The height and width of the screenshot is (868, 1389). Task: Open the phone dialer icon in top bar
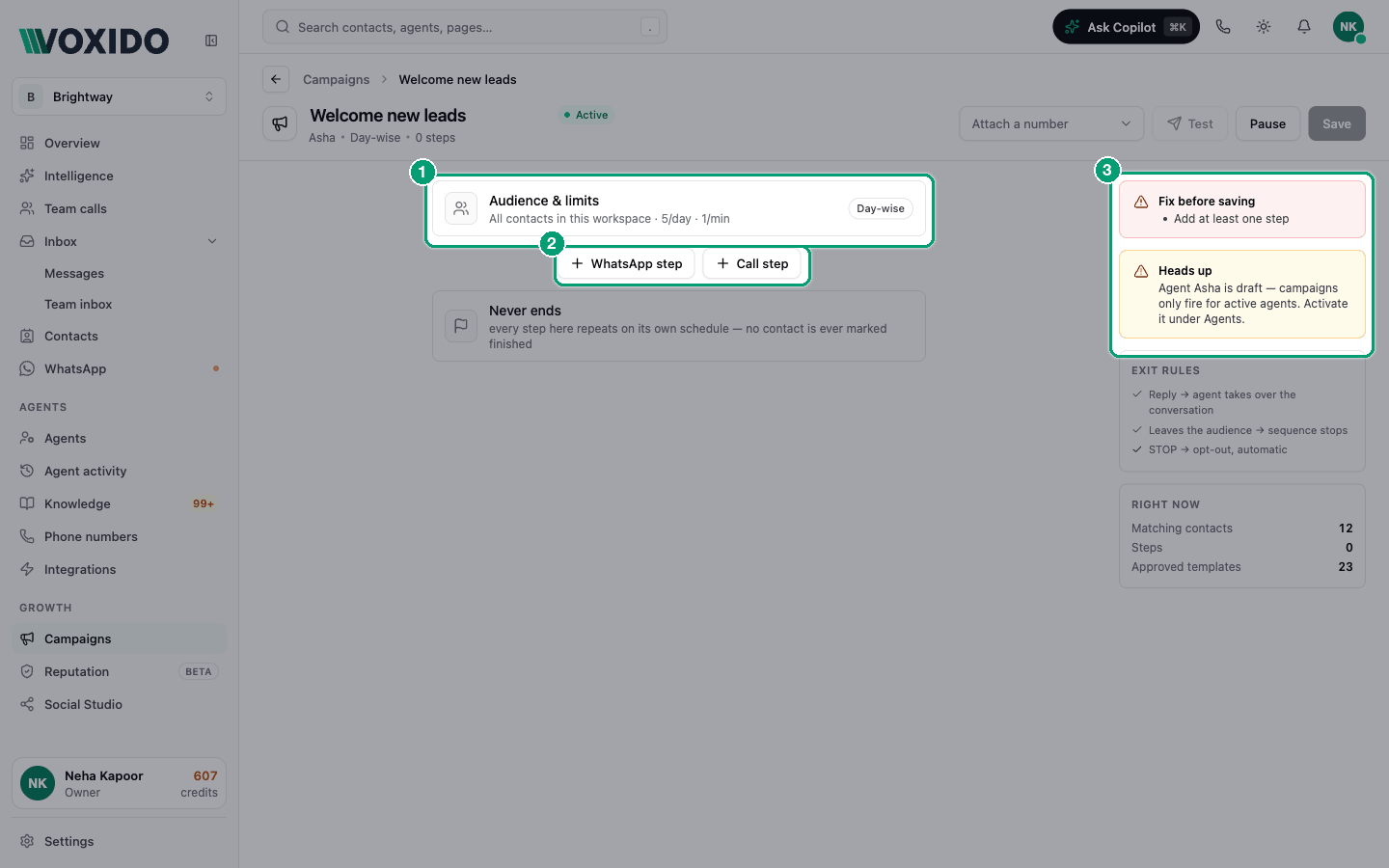click(x=1223, y=27)
